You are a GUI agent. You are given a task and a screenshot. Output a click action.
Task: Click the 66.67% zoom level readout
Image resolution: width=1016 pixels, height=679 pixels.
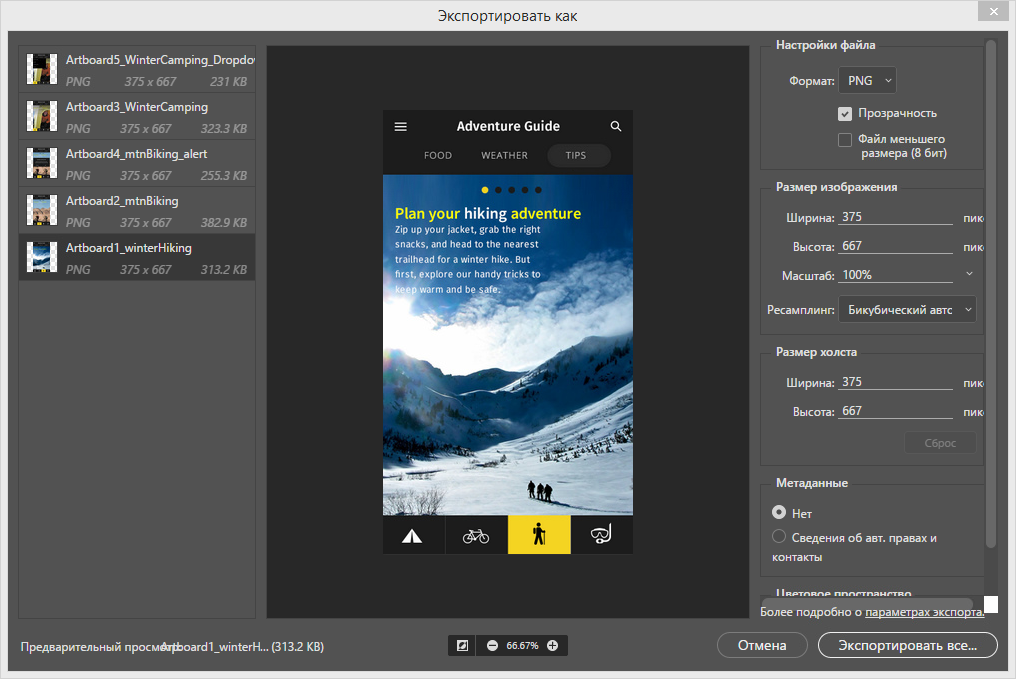tap(522, 645)
